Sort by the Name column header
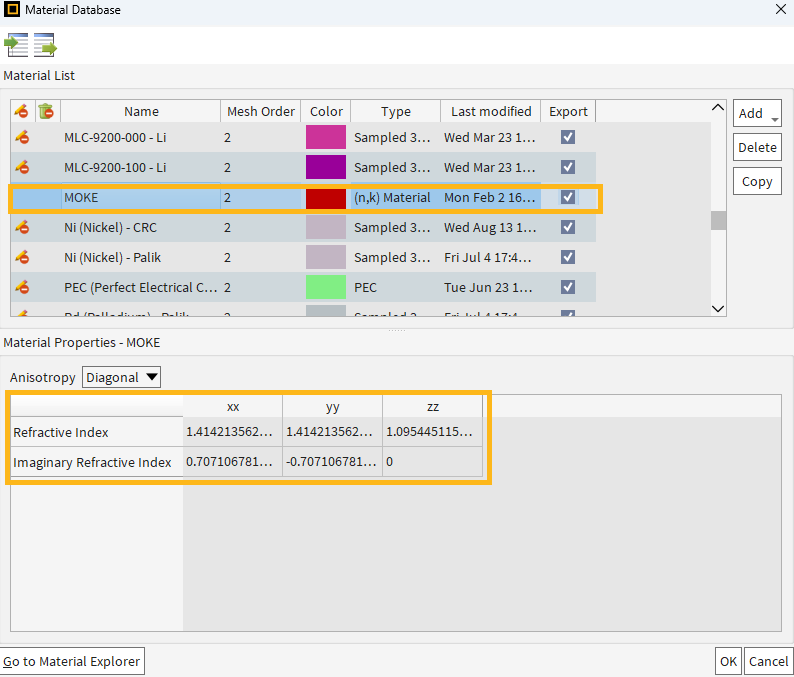794x677 pixels. [x=141, y=111]
